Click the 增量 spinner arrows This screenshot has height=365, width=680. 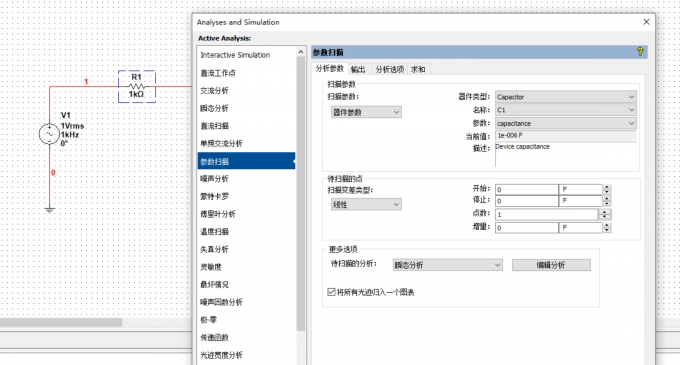coord(607,228)
